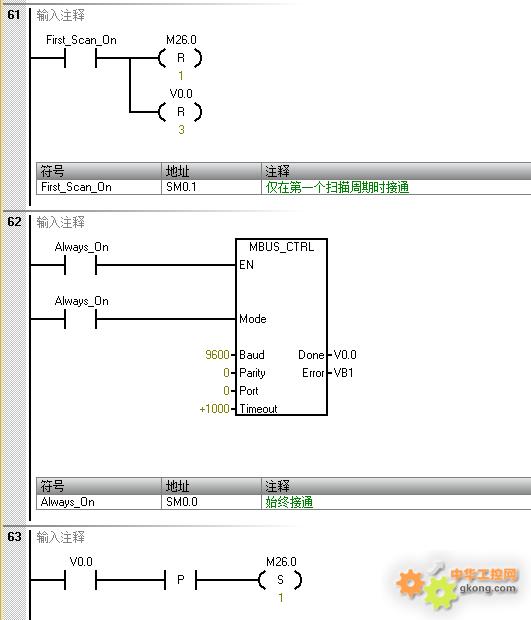The image size is (531, 620).
Task: Select network number 63 in the margin
Action: coord(14,537)
